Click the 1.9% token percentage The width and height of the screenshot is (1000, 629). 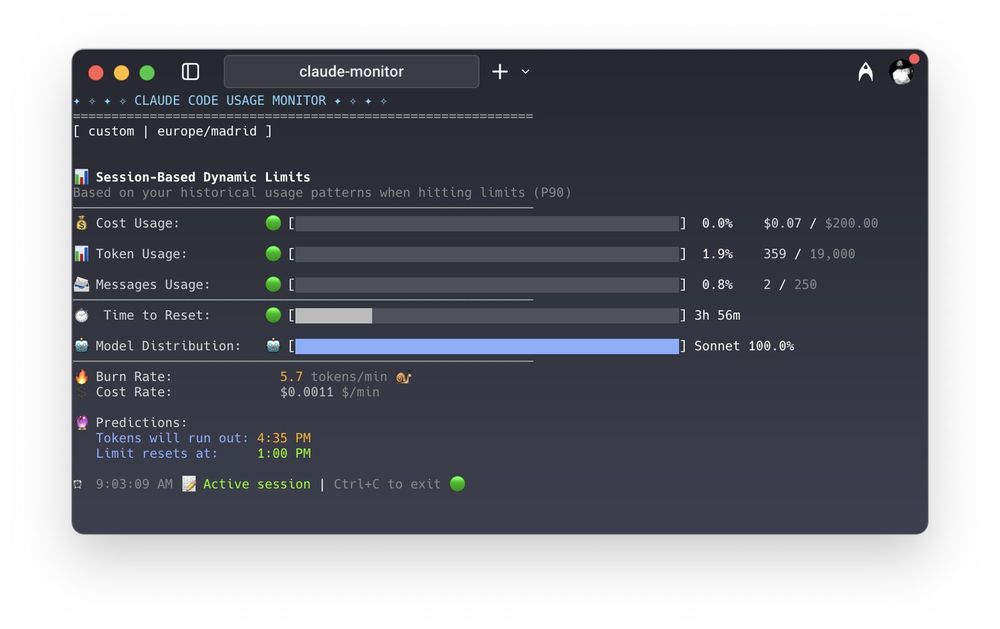pyautogui.click(x=717, y=254)
